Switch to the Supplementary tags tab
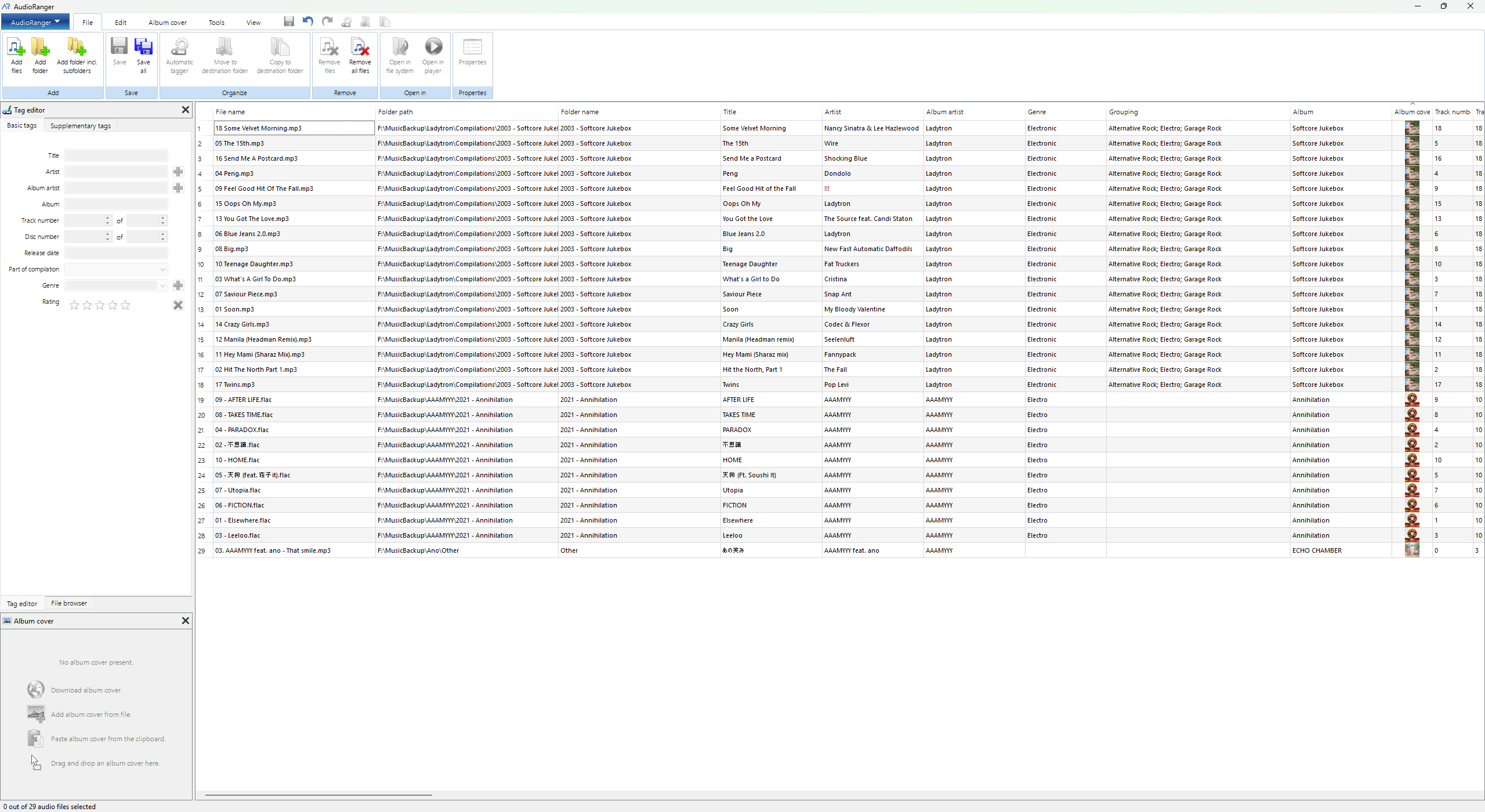1485x812 pixels. (x=81, y=126)
